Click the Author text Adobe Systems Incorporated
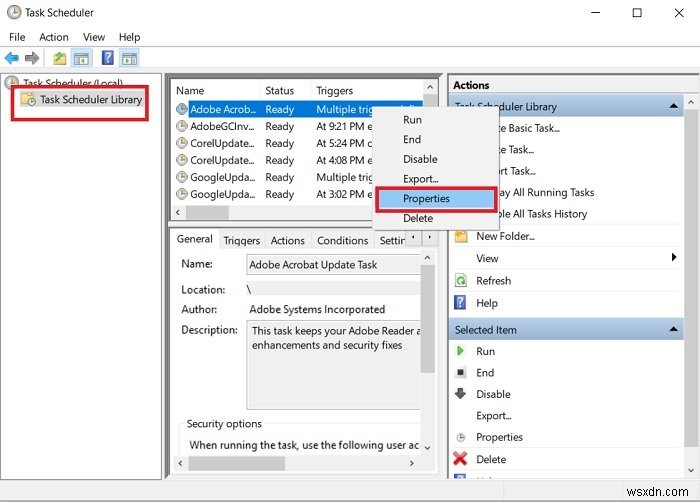The image size is (700, 502). coord(317,310)
